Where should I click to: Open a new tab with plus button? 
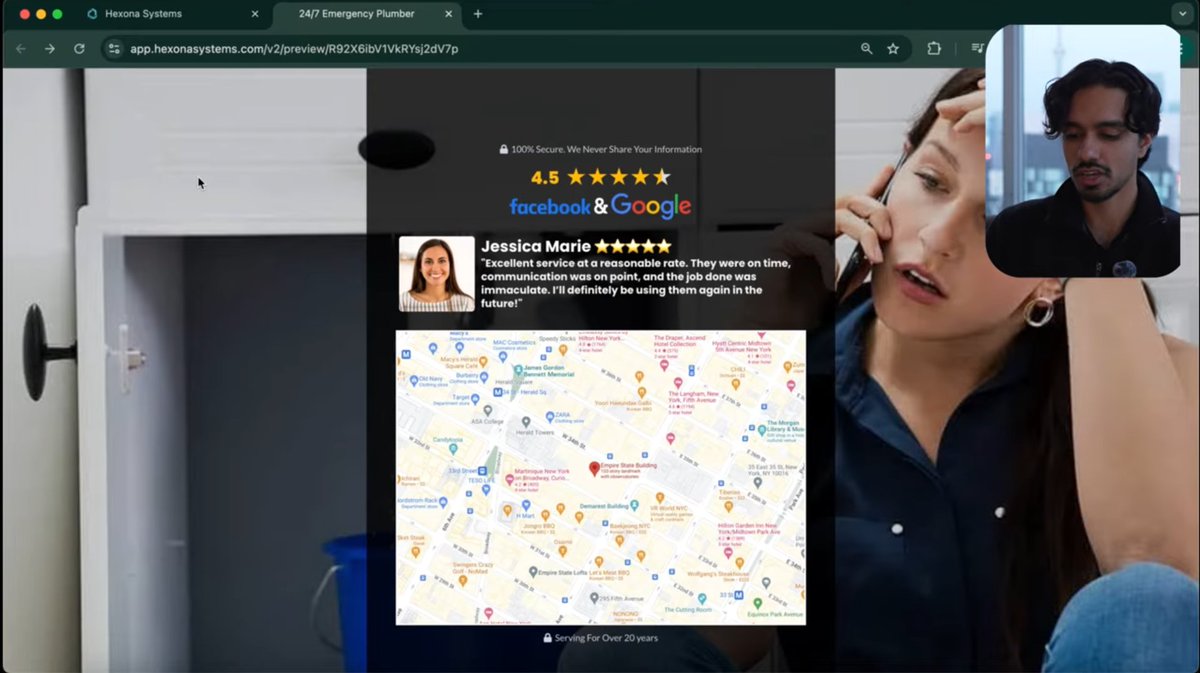[x=478, y=14]
